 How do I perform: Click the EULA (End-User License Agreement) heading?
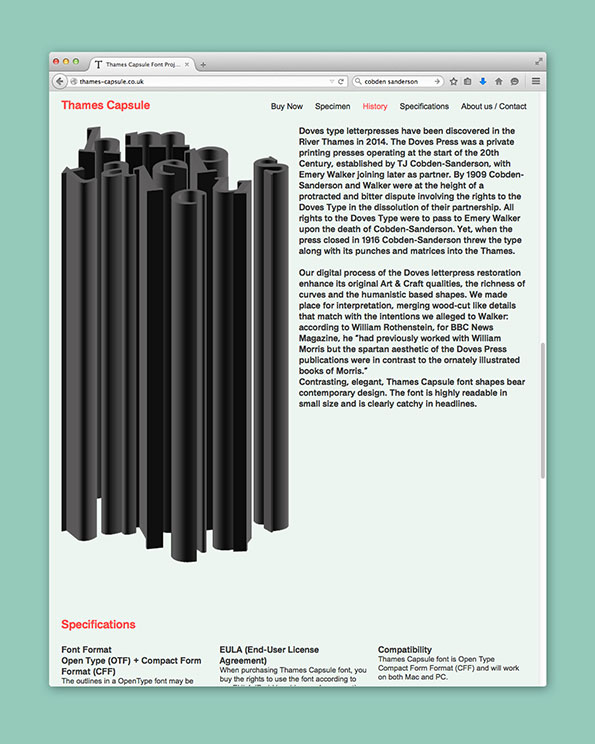pyautogui.click(x=269, y=655)
